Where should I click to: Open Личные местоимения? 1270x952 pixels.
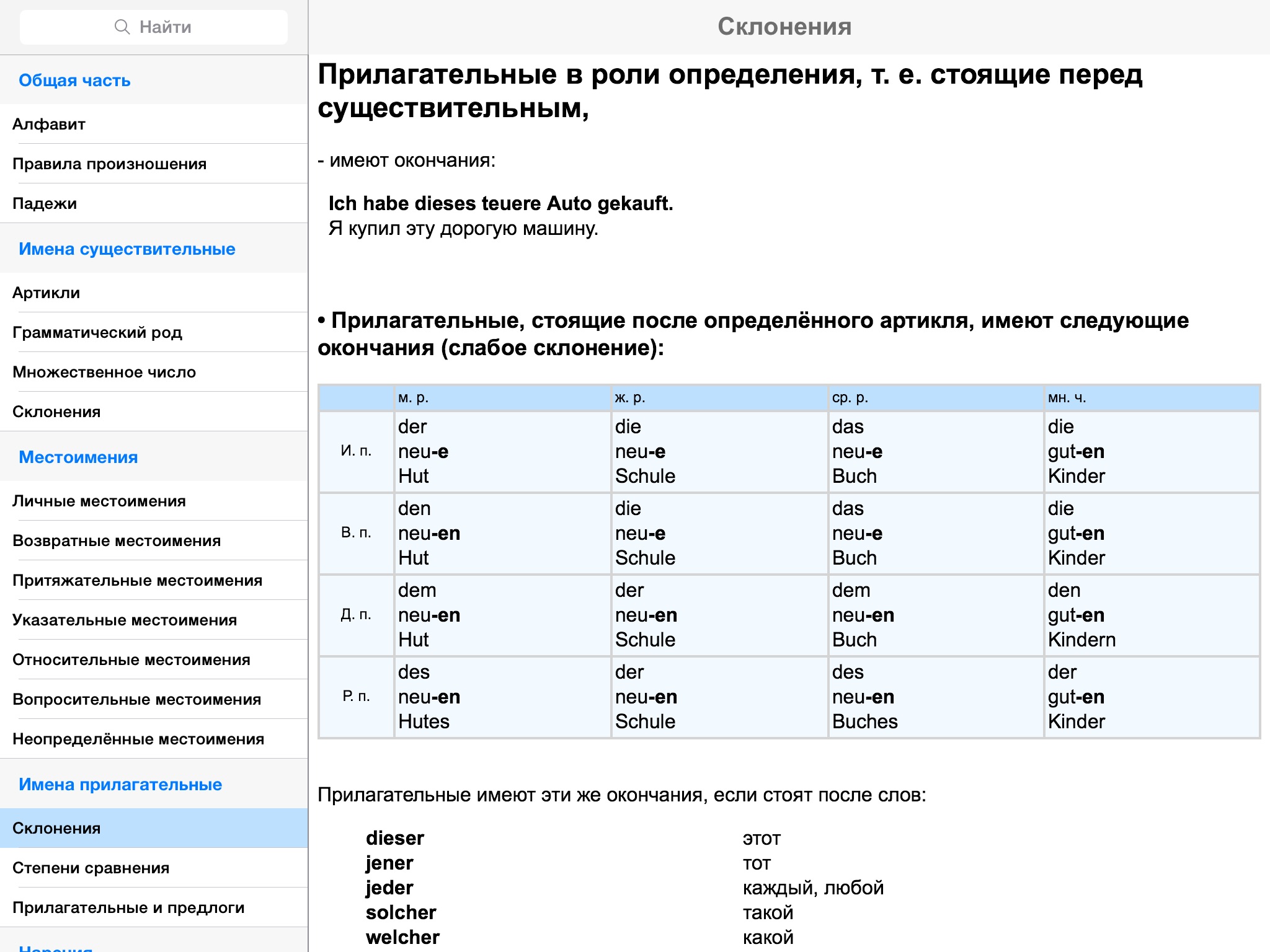coord(154,501)
